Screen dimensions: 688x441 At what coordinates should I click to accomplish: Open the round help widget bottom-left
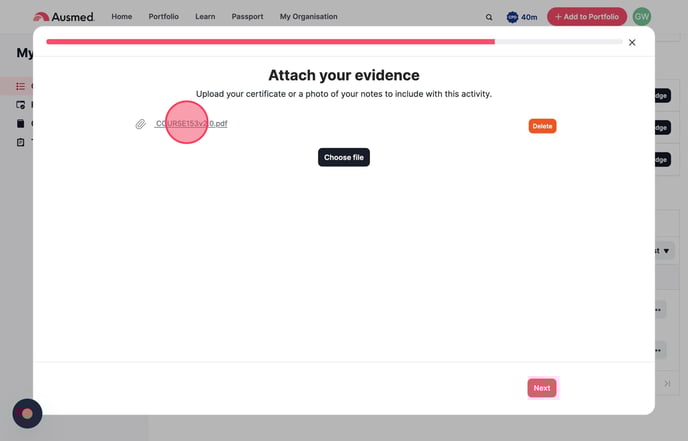coord(27,413)
